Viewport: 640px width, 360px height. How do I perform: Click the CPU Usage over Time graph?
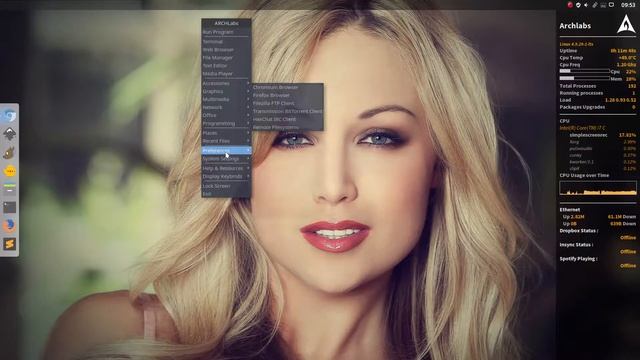[x=598, y=188]
